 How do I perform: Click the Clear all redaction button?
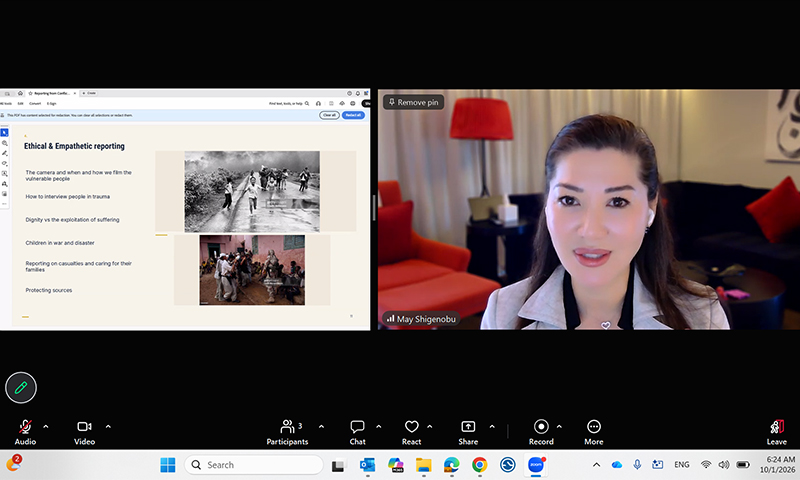[x=330, y=115]
